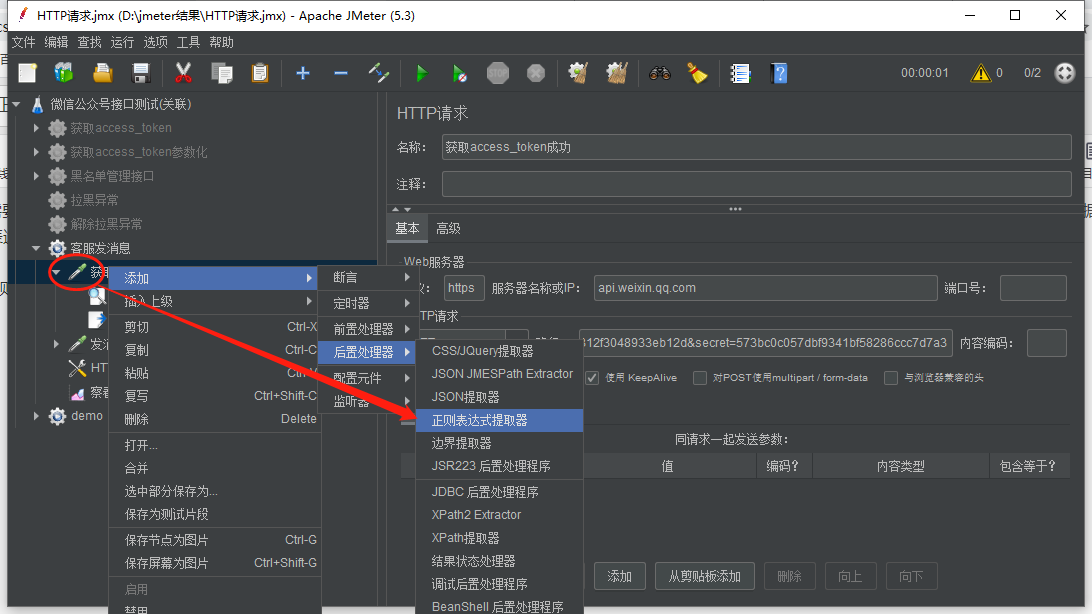Toggle 使用 KeepAlive checkbox
Screen dimensions: 1092x614
click(592, 377)
